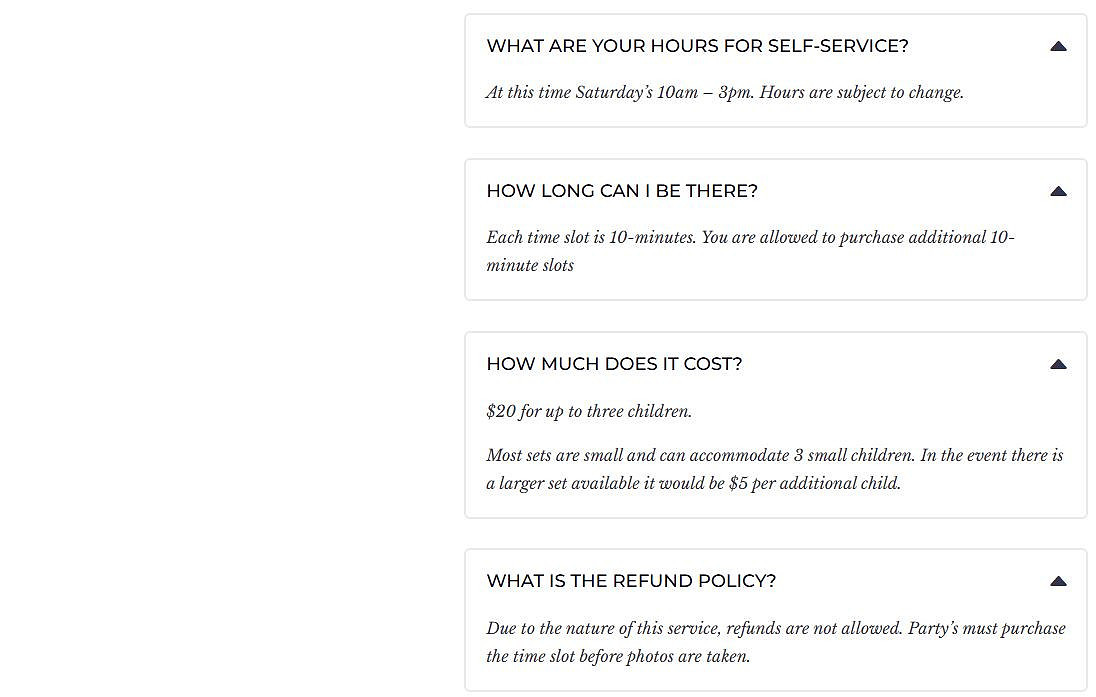This screenshot has height=697, width=1096.
Task: Click 'Hours are subject to change' sentence
Action: pyautogui.click(x=861, y=92)
